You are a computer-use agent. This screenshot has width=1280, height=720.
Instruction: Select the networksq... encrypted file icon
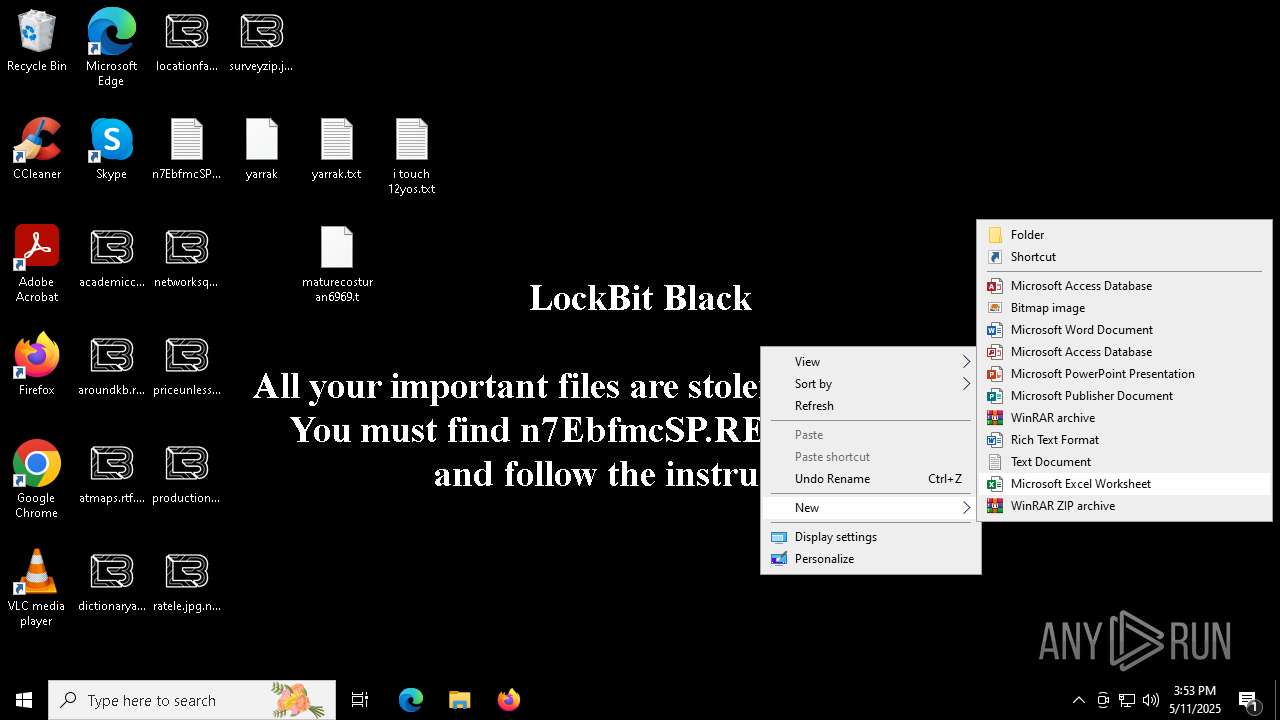[x=186, y=258]
